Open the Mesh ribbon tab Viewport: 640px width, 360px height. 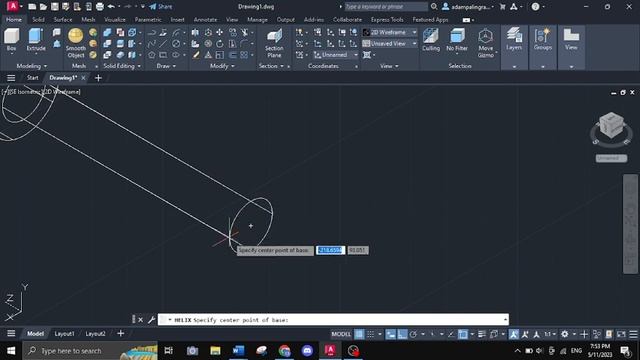[x=88, y=20]
